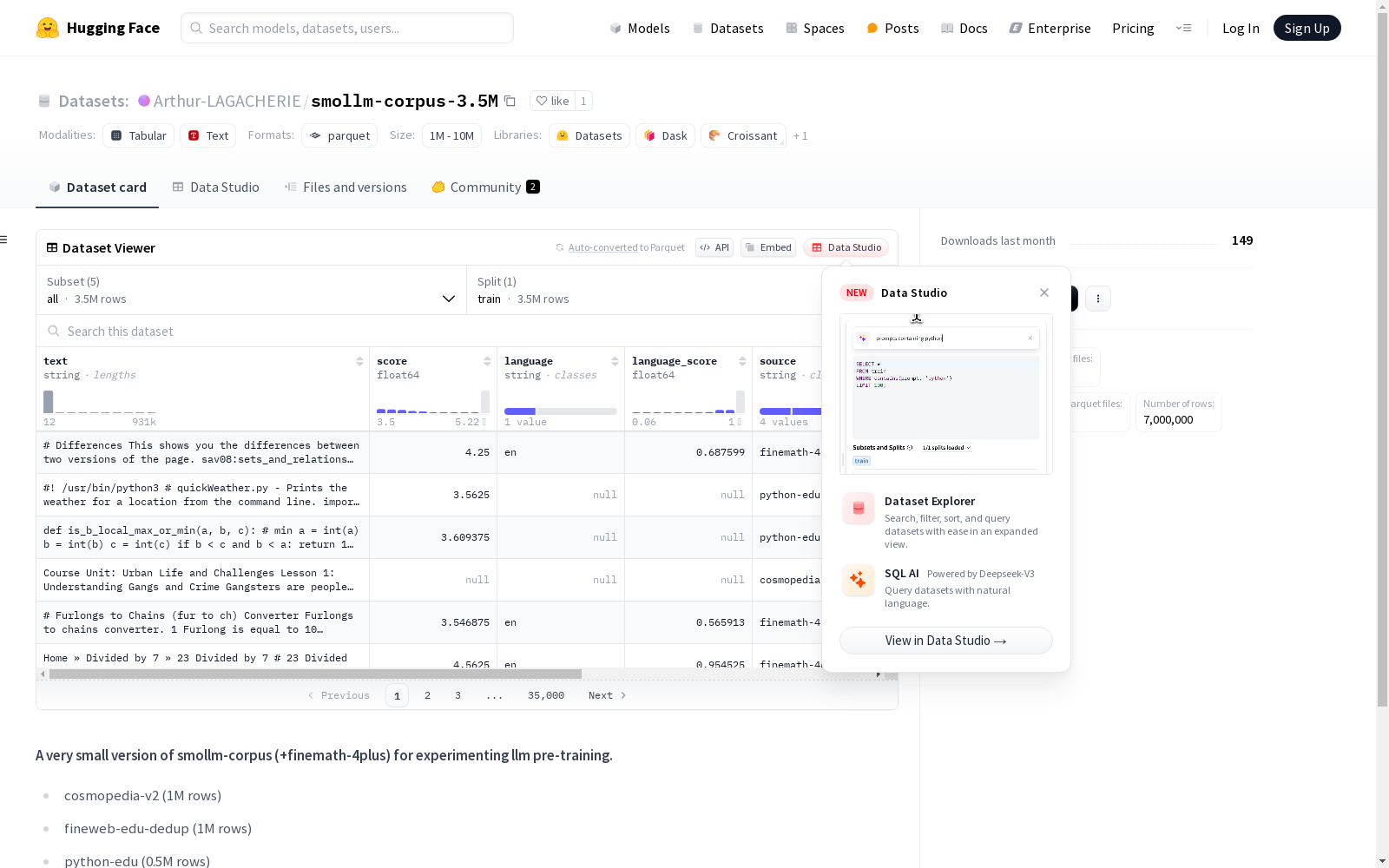Open the API button in Dataset Viewer

coord(714,247)
